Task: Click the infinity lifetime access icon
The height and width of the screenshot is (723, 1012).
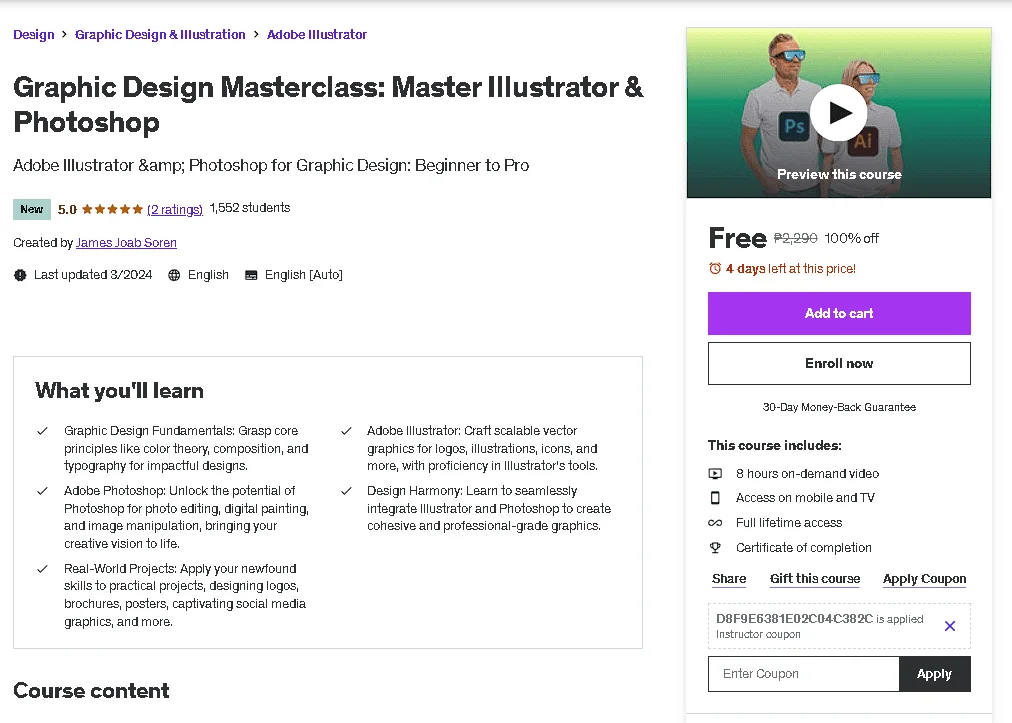Action: click(715, 523)
